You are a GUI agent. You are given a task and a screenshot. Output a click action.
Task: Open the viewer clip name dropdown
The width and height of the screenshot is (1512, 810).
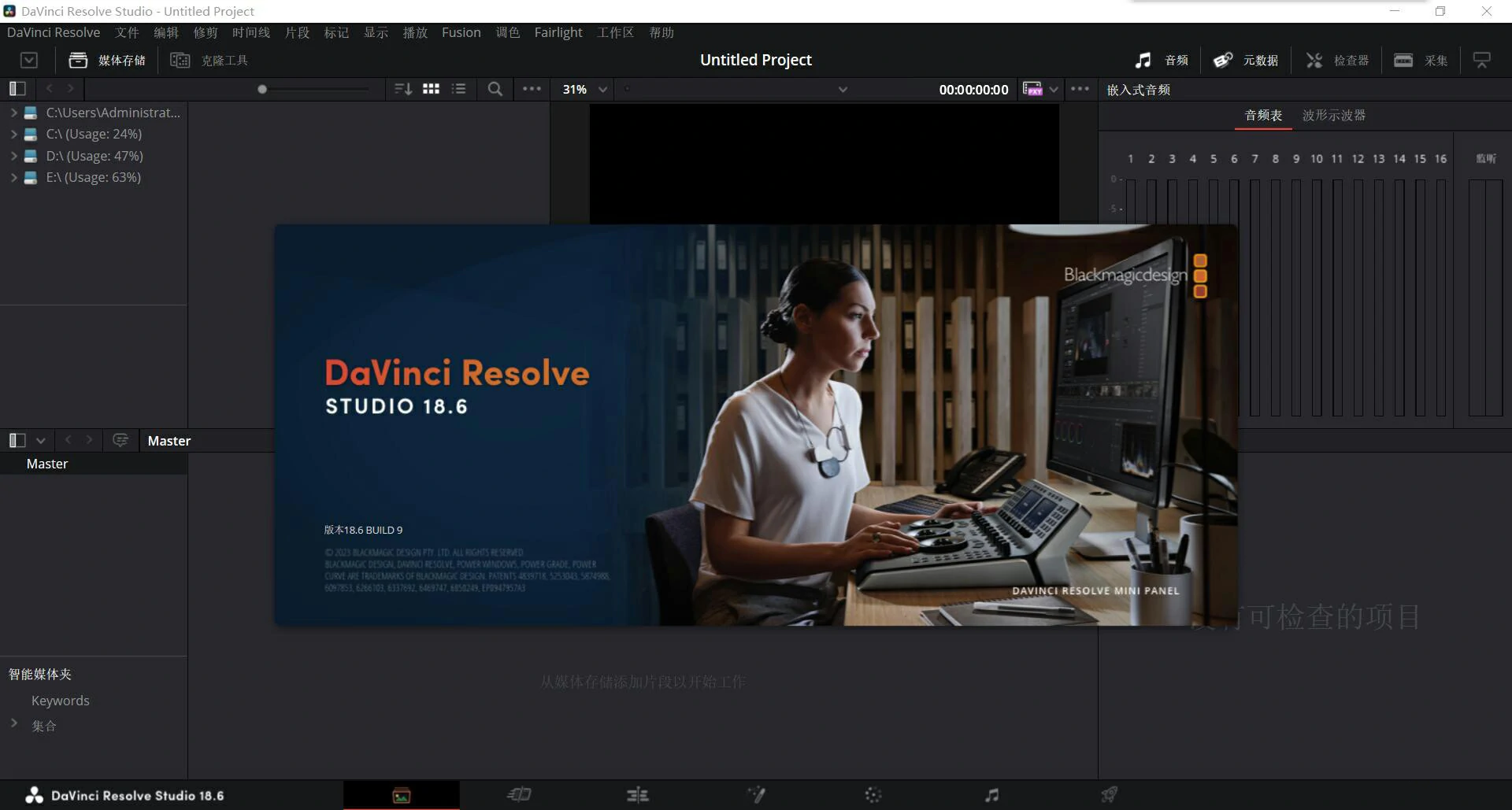tap(843, 89)
